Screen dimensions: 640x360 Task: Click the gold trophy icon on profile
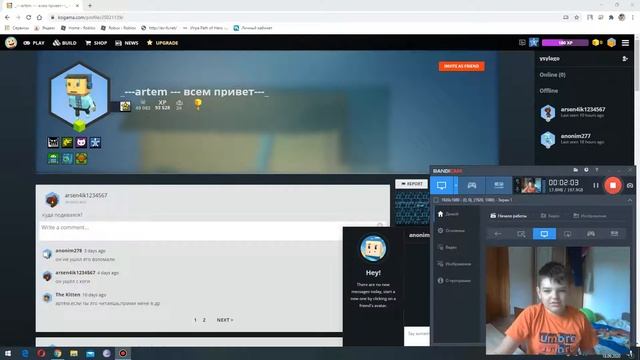198,104
